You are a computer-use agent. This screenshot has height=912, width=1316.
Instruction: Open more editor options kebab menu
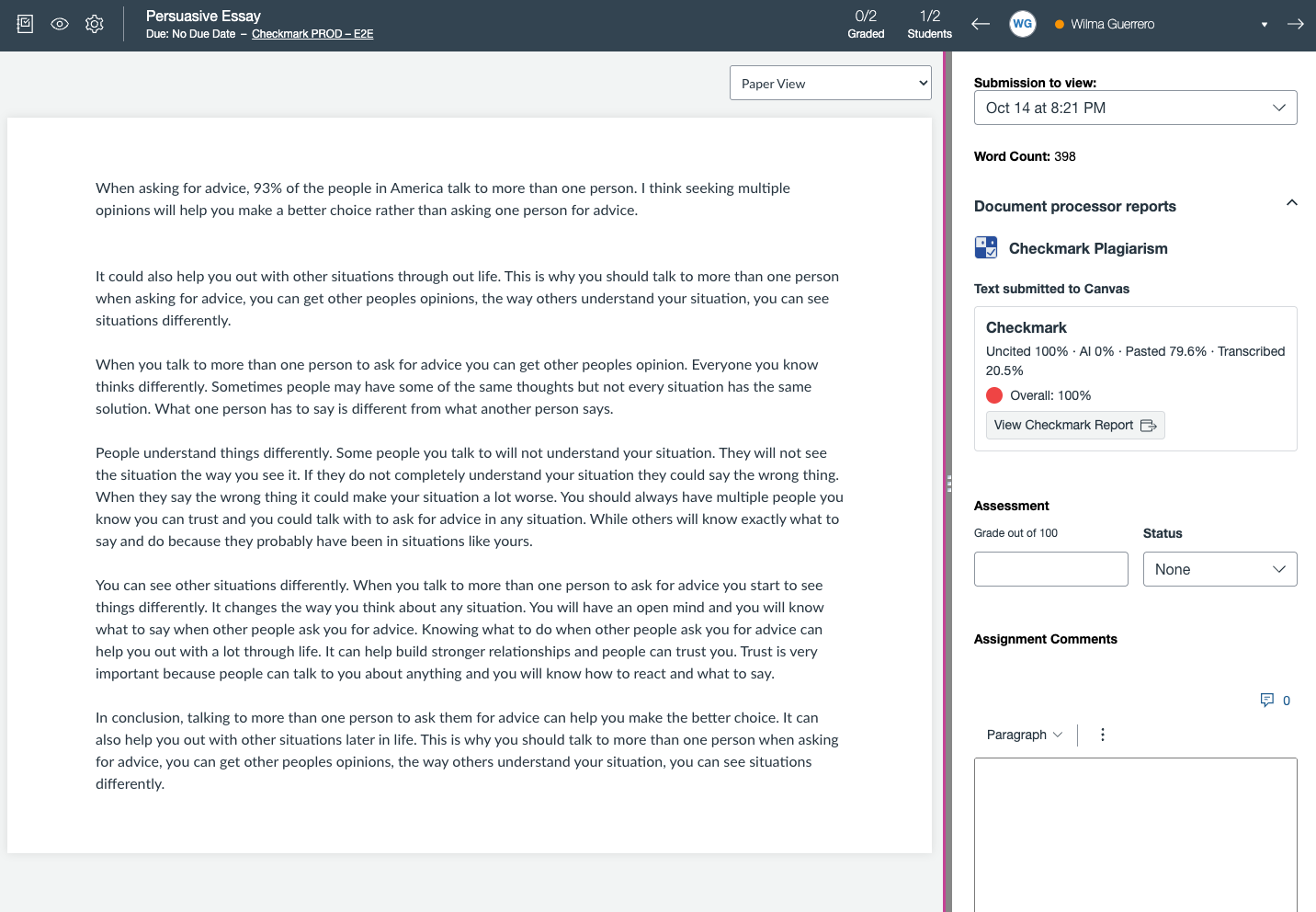click(x=1103, y=735)
